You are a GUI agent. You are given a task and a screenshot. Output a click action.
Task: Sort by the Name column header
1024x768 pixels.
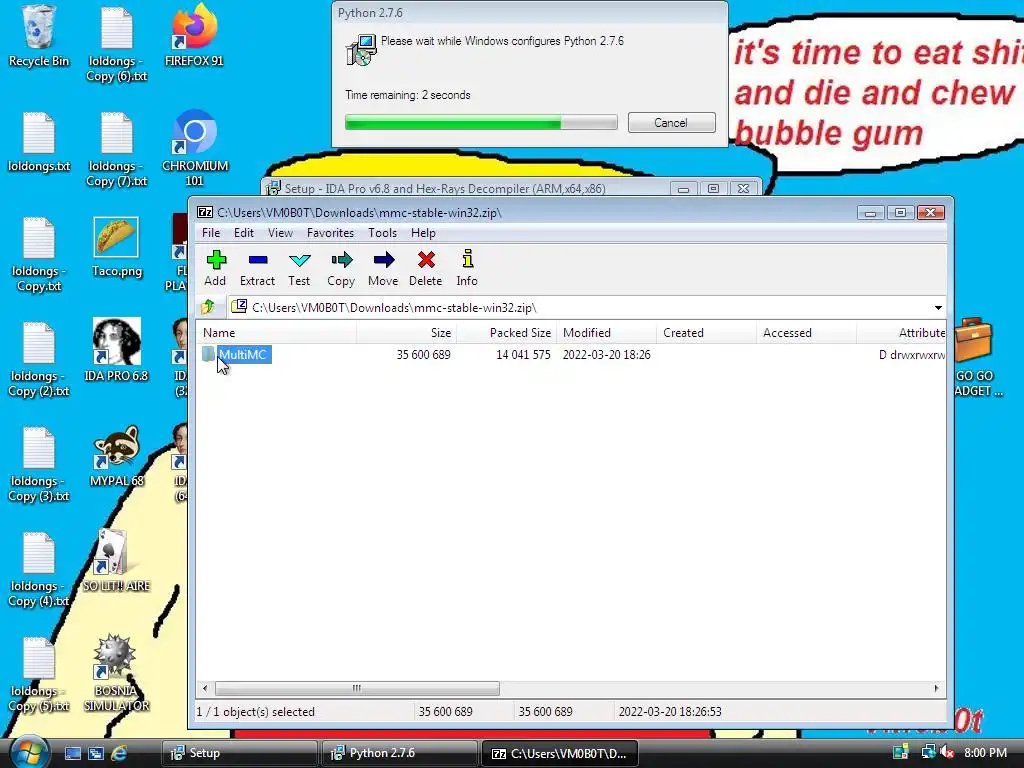(x=276, y=333)
